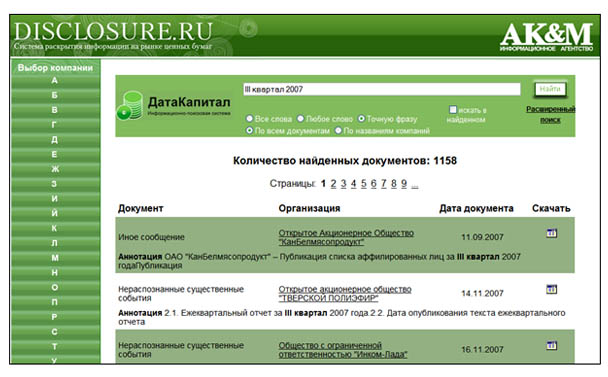Image resolution: width=608 pixels, height=377 pixels.
Task: Select letter 'Т' in company list
Action: 55,346
